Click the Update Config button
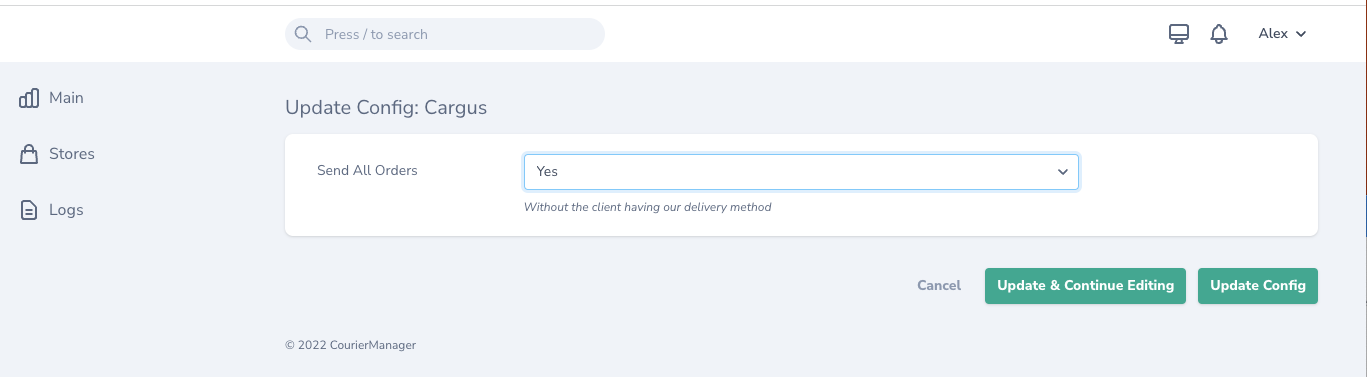1367x377 pixels. 1258,286
